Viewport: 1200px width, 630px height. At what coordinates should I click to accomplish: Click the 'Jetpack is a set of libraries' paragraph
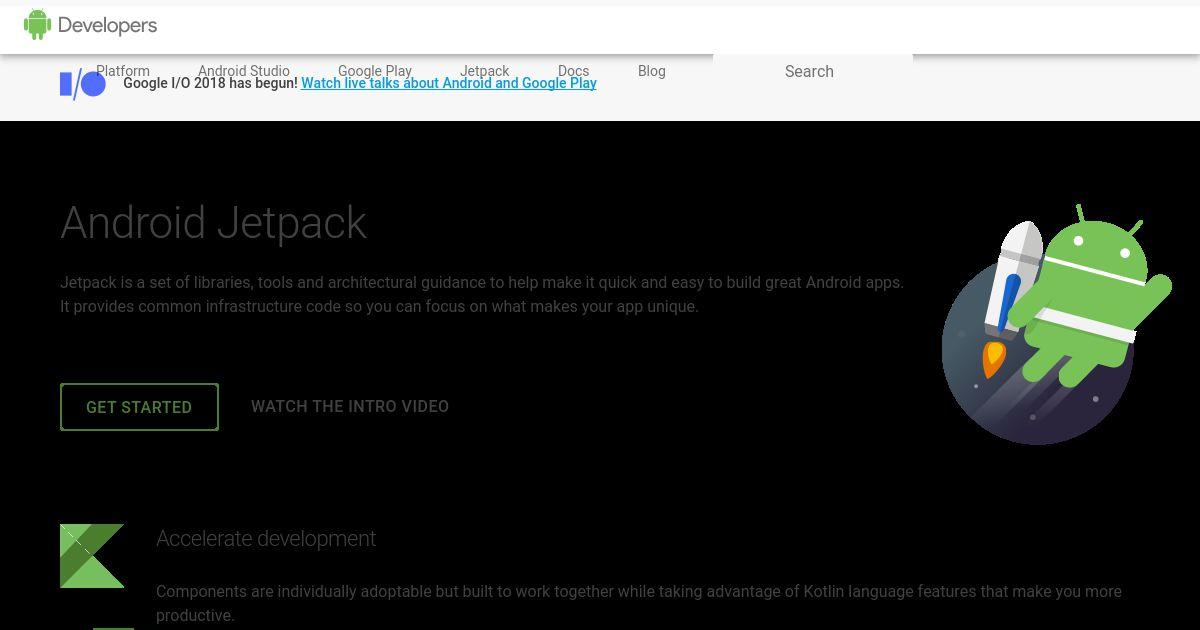click(x=482, y=294)
